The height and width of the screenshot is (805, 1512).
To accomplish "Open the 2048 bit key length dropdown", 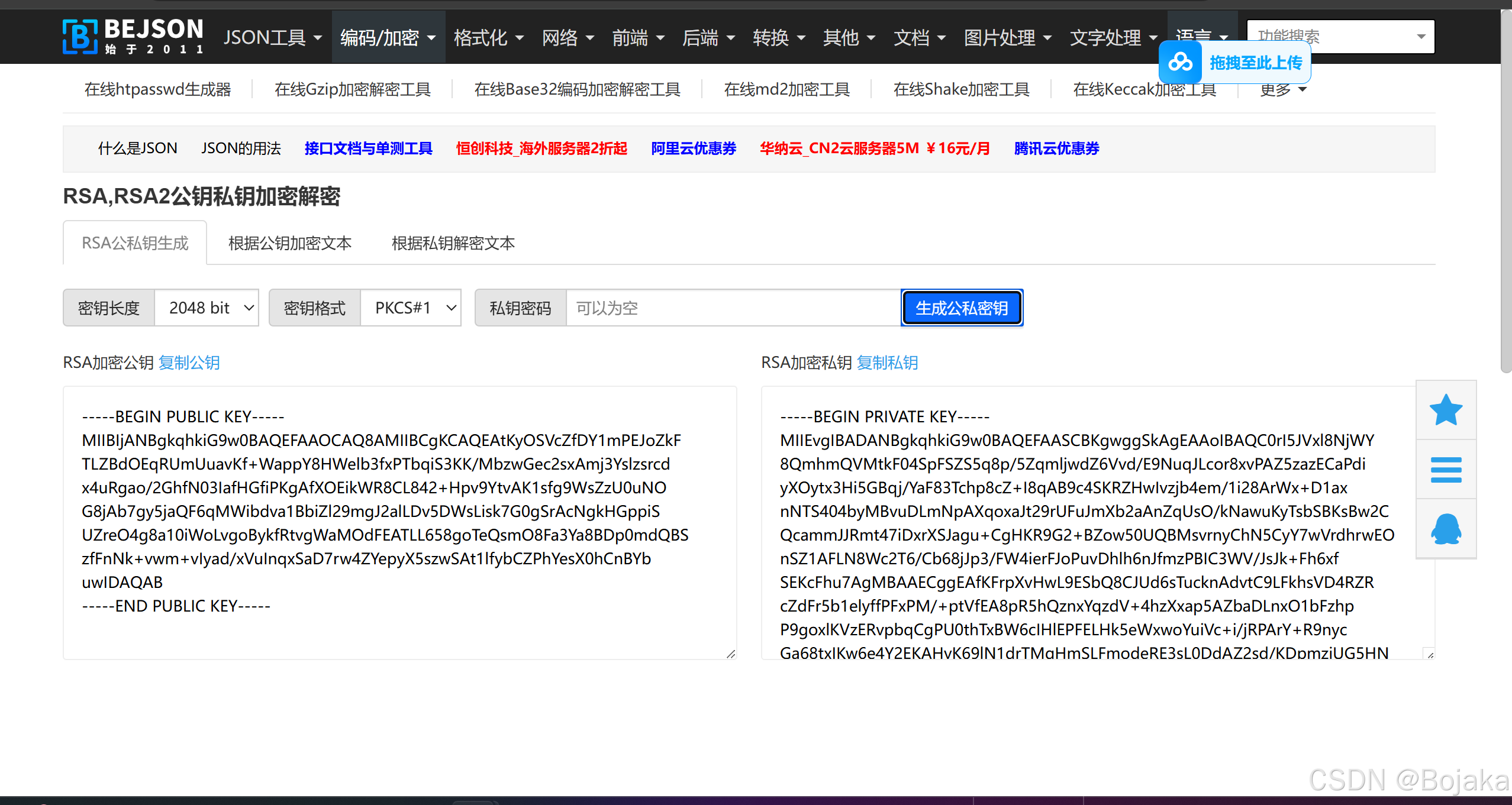I will [207, 308].
